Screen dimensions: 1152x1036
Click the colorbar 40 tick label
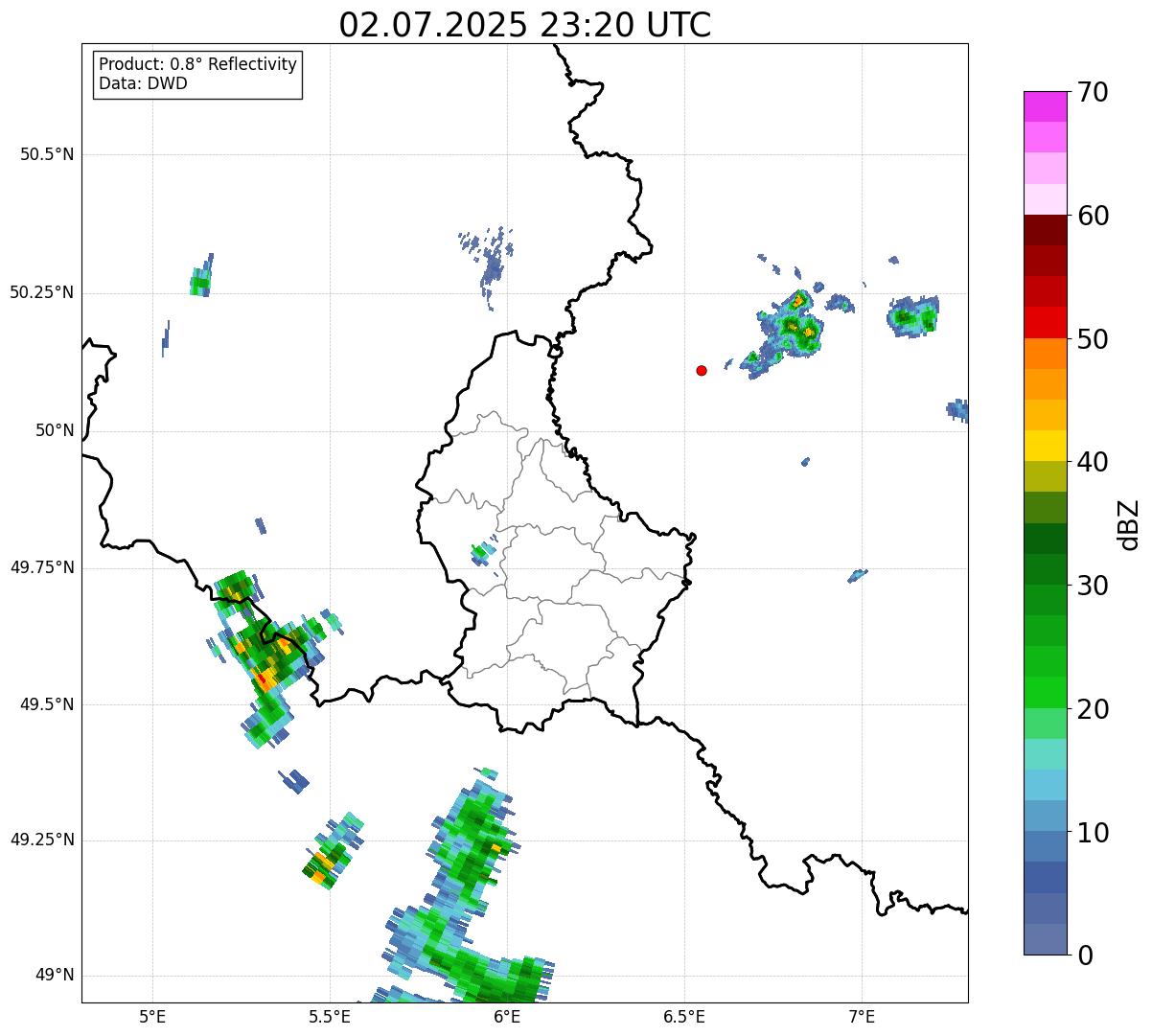point(1093,462)
